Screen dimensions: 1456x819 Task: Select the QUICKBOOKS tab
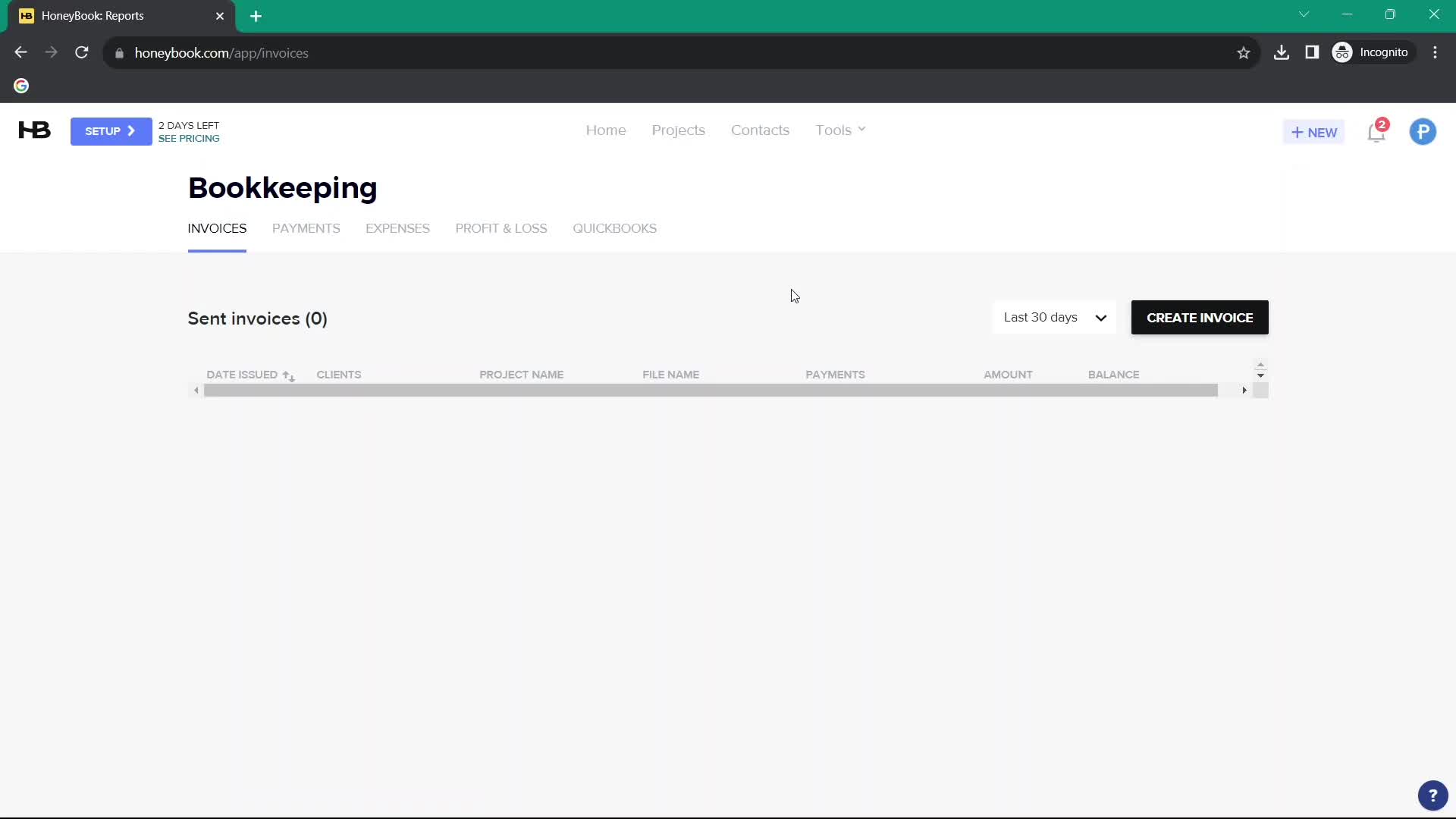pyautogui.click(x=614, y=228)
